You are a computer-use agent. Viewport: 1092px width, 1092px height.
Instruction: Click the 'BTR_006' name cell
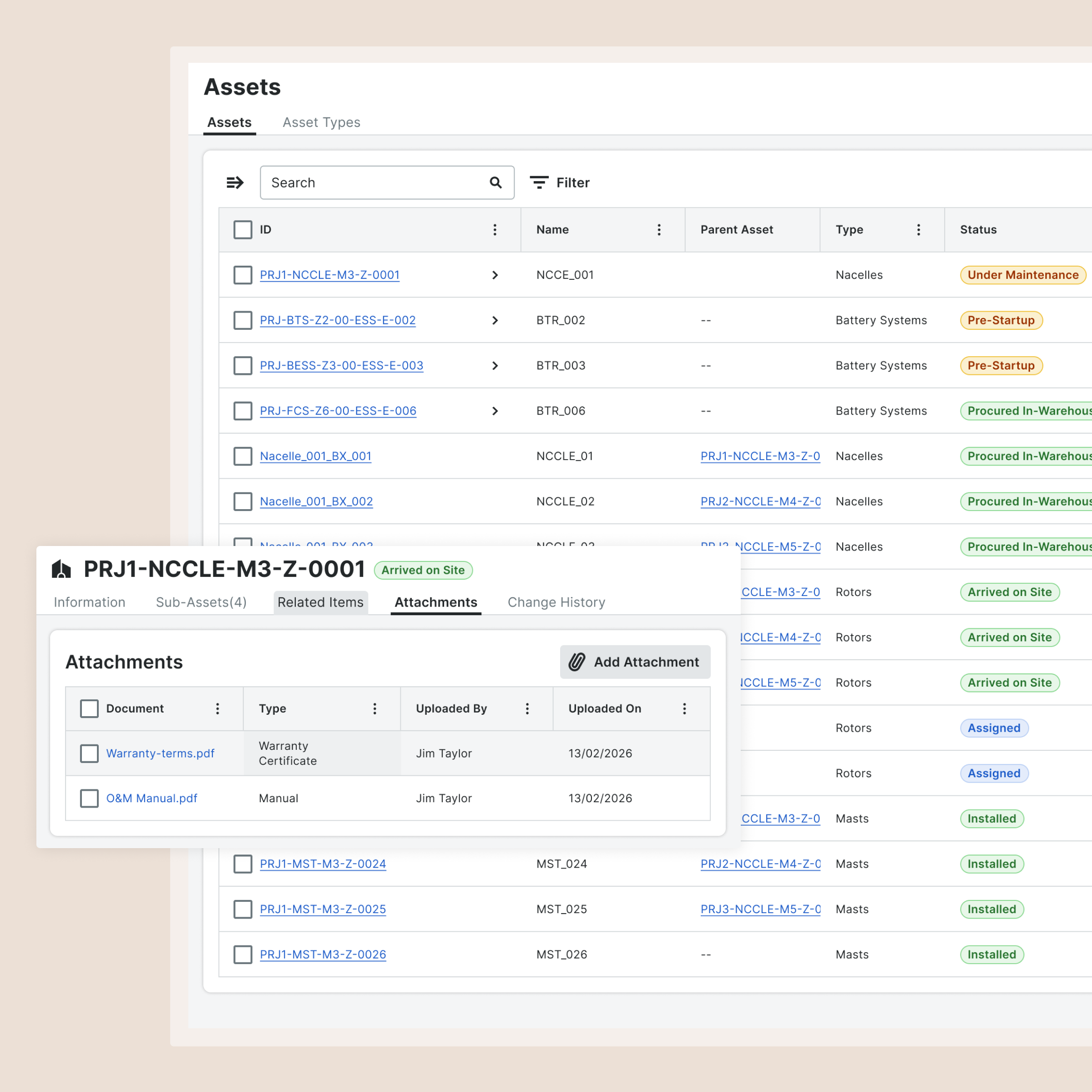click(561, 411)
